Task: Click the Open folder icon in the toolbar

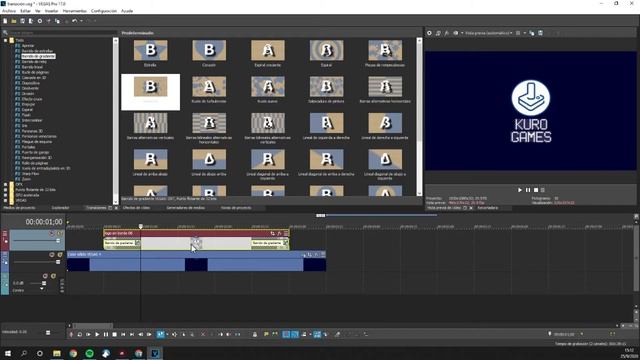Action: tap(13, 21)
